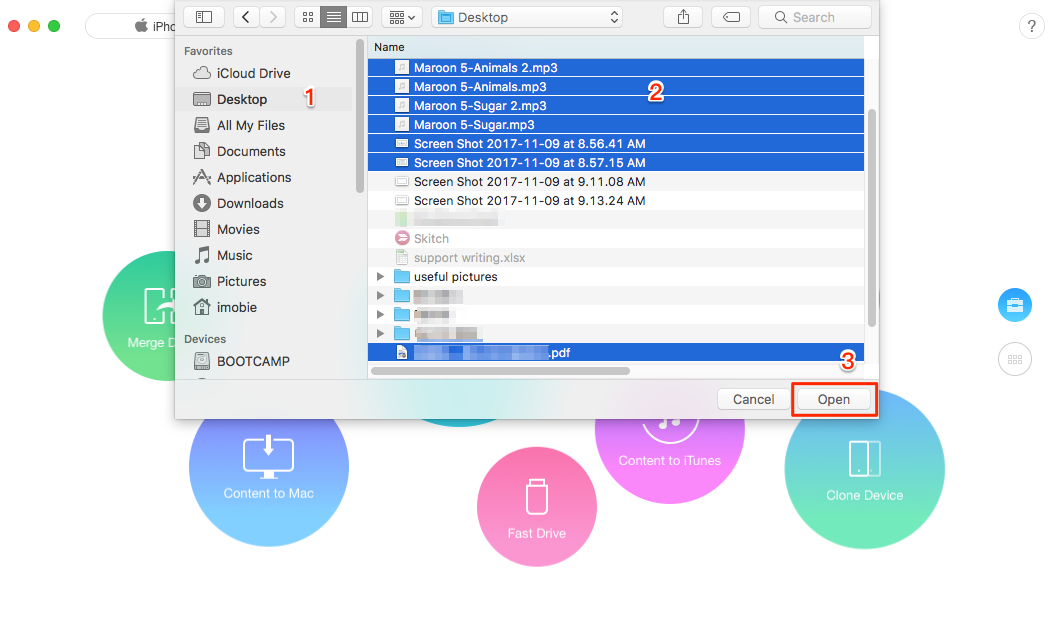Select Maroon 5-Sugar.mp3 file
This screenshot has width=1053, height=629.
(616, 125)
